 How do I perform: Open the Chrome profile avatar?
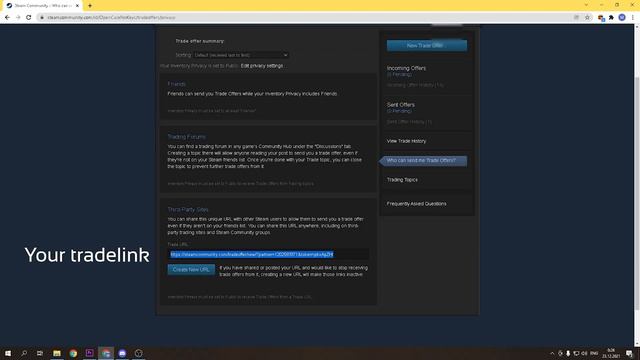click(622, 18)
